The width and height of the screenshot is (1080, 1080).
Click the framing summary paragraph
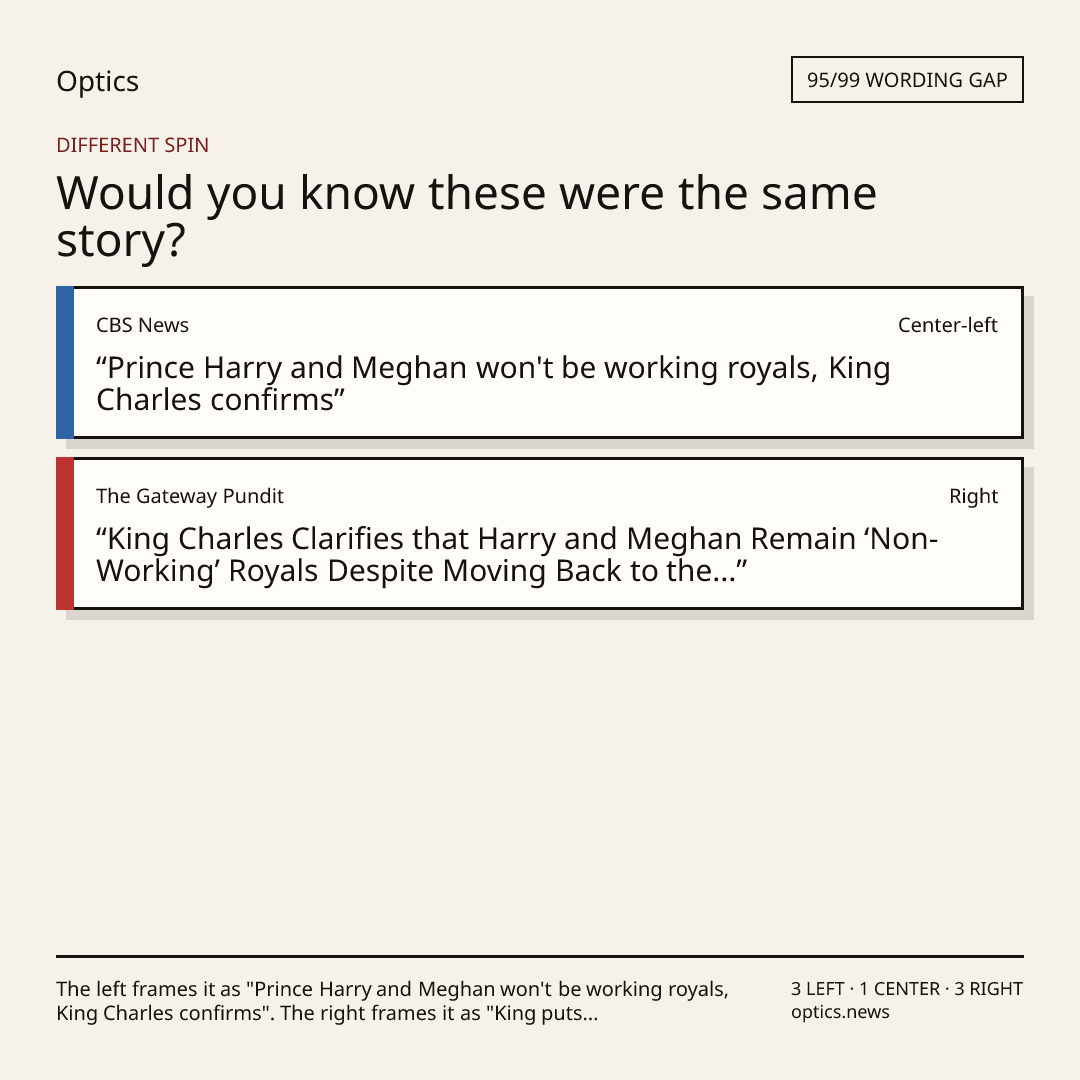pyautogui.click(x=393, y=1001)
